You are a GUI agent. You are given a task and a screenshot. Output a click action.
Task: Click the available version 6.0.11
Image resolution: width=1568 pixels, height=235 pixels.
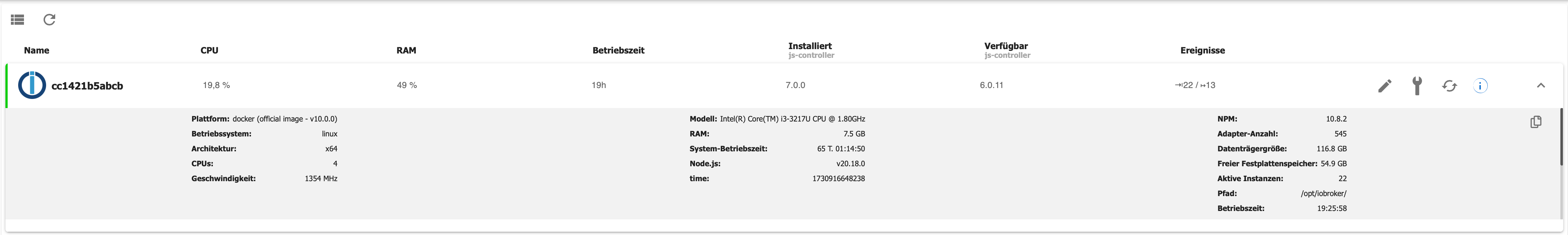(991, 85)
